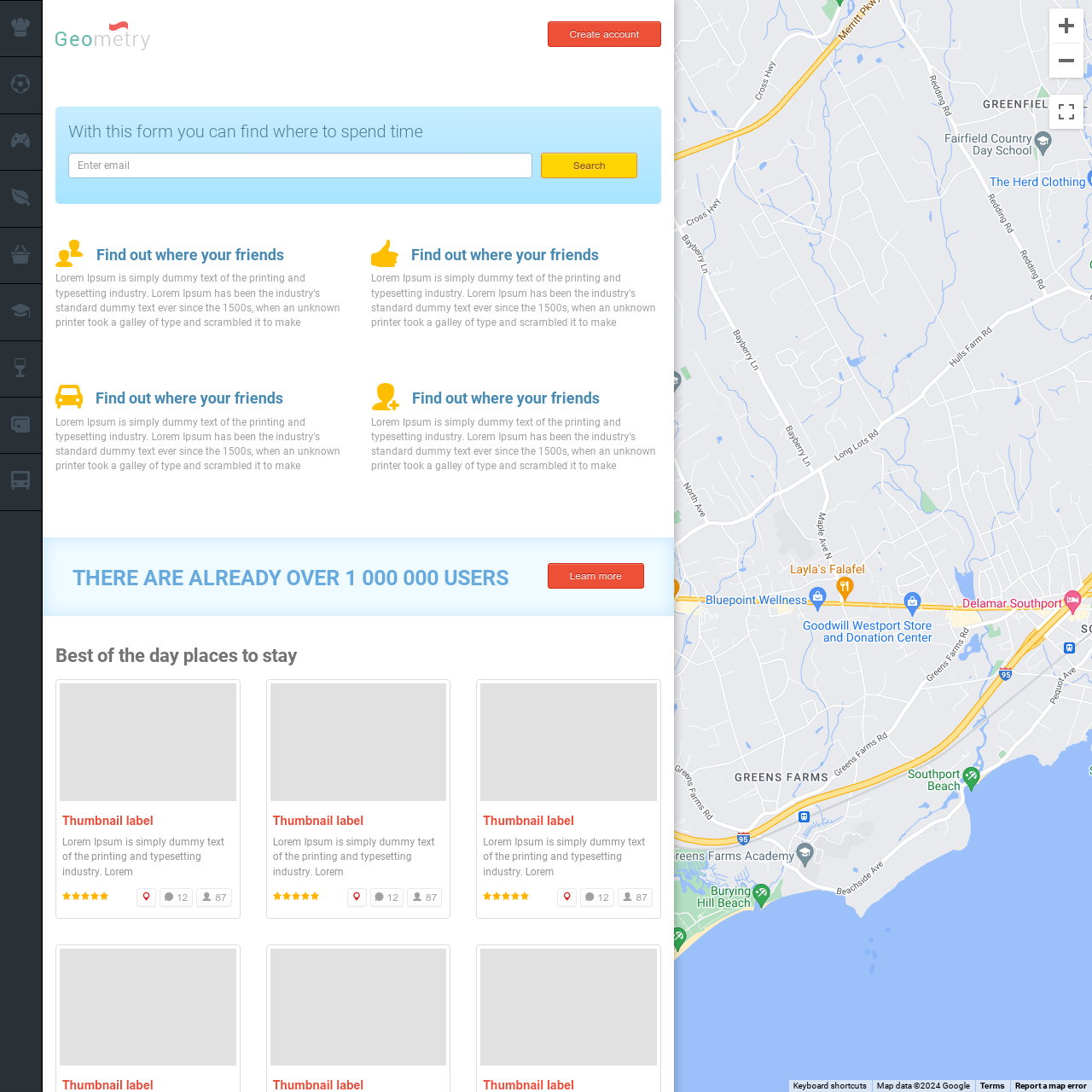The height and width of the screenshot is (1092, 1092).
Task: Click Report a map error link
Action: 1050,1086
